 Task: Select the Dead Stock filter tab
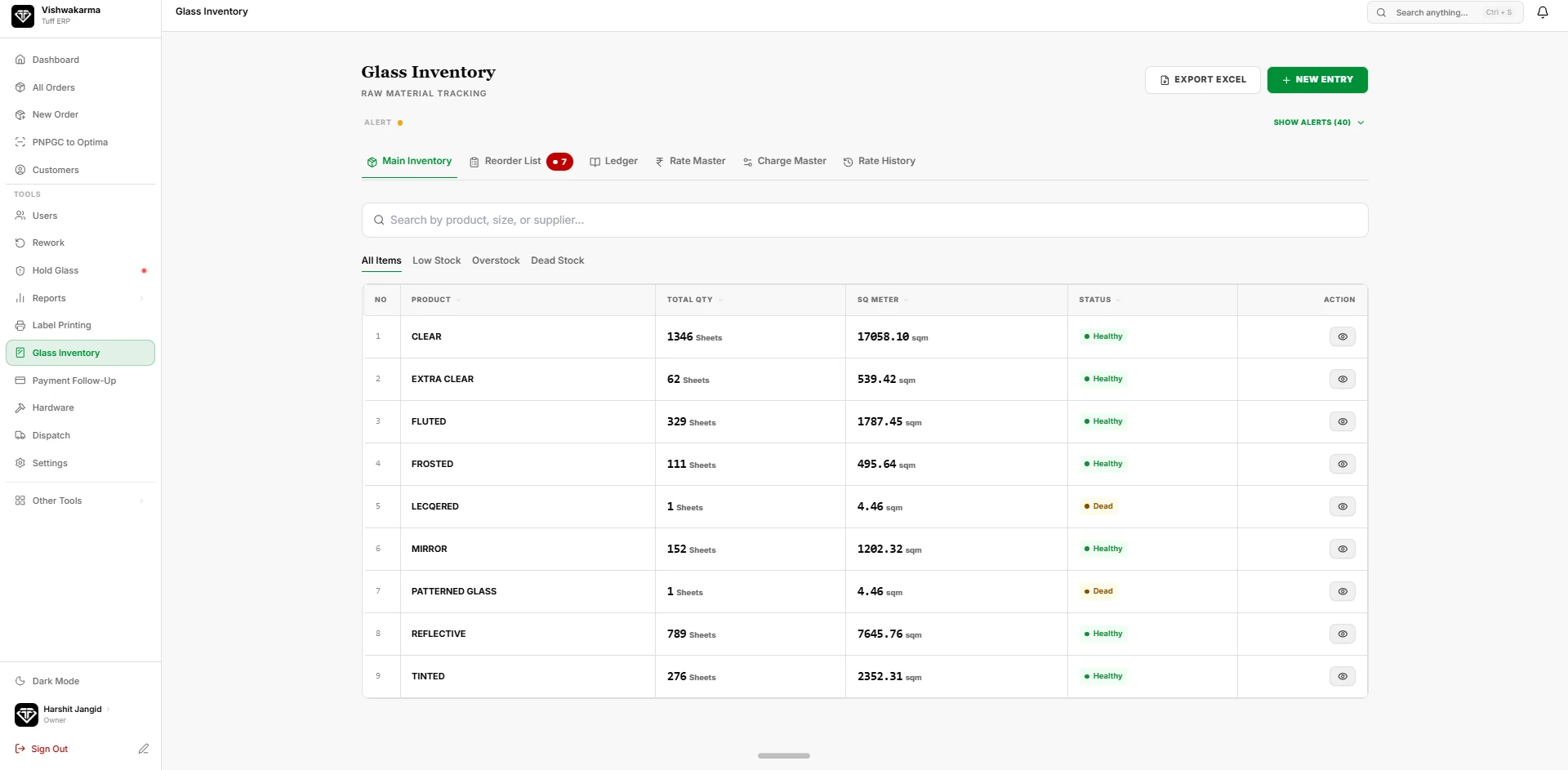coord(557,260)
